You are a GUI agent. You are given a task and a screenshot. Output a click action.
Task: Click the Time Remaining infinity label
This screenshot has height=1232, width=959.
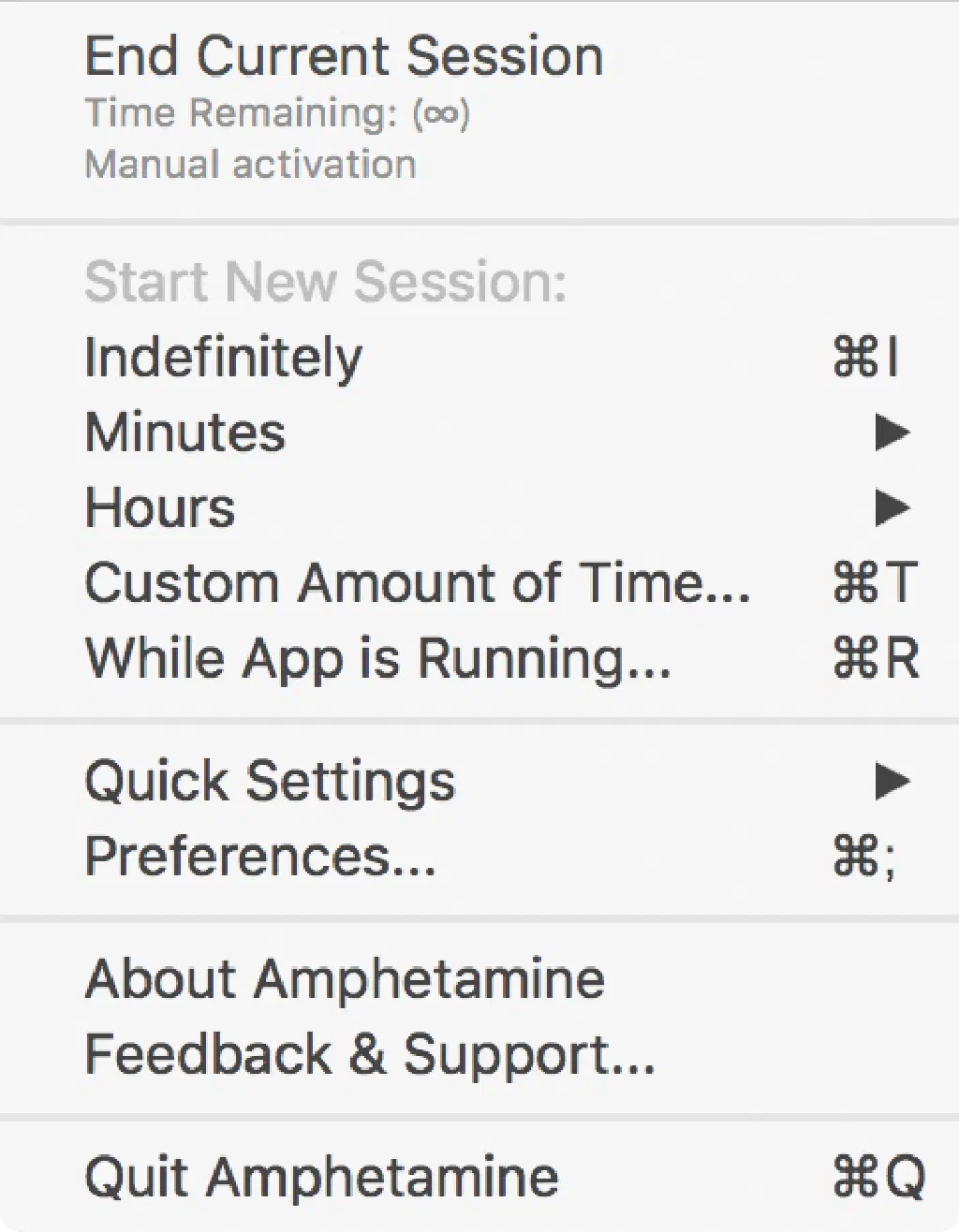tap(277, 113)
